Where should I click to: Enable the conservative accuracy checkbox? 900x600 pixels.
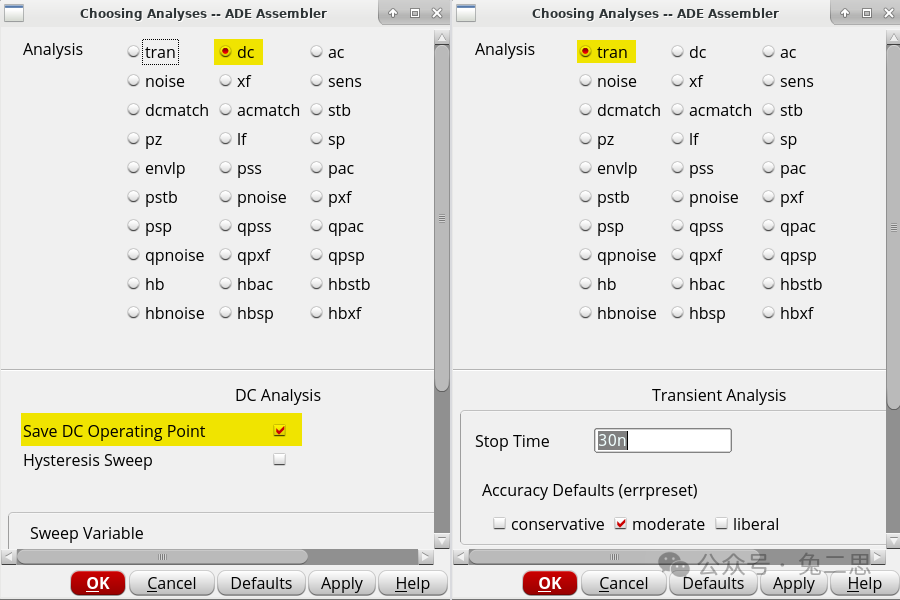[x=500, y=524]
